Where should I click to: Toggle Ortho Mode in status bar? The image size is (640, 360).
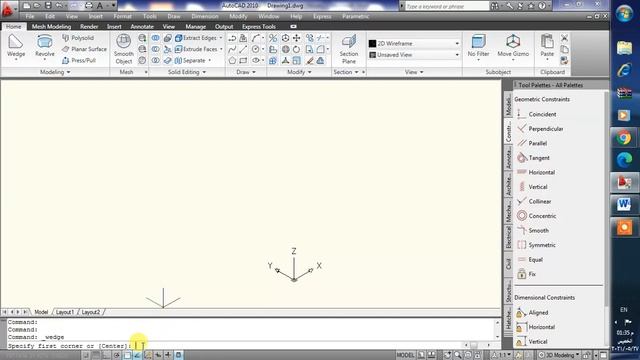106,355
